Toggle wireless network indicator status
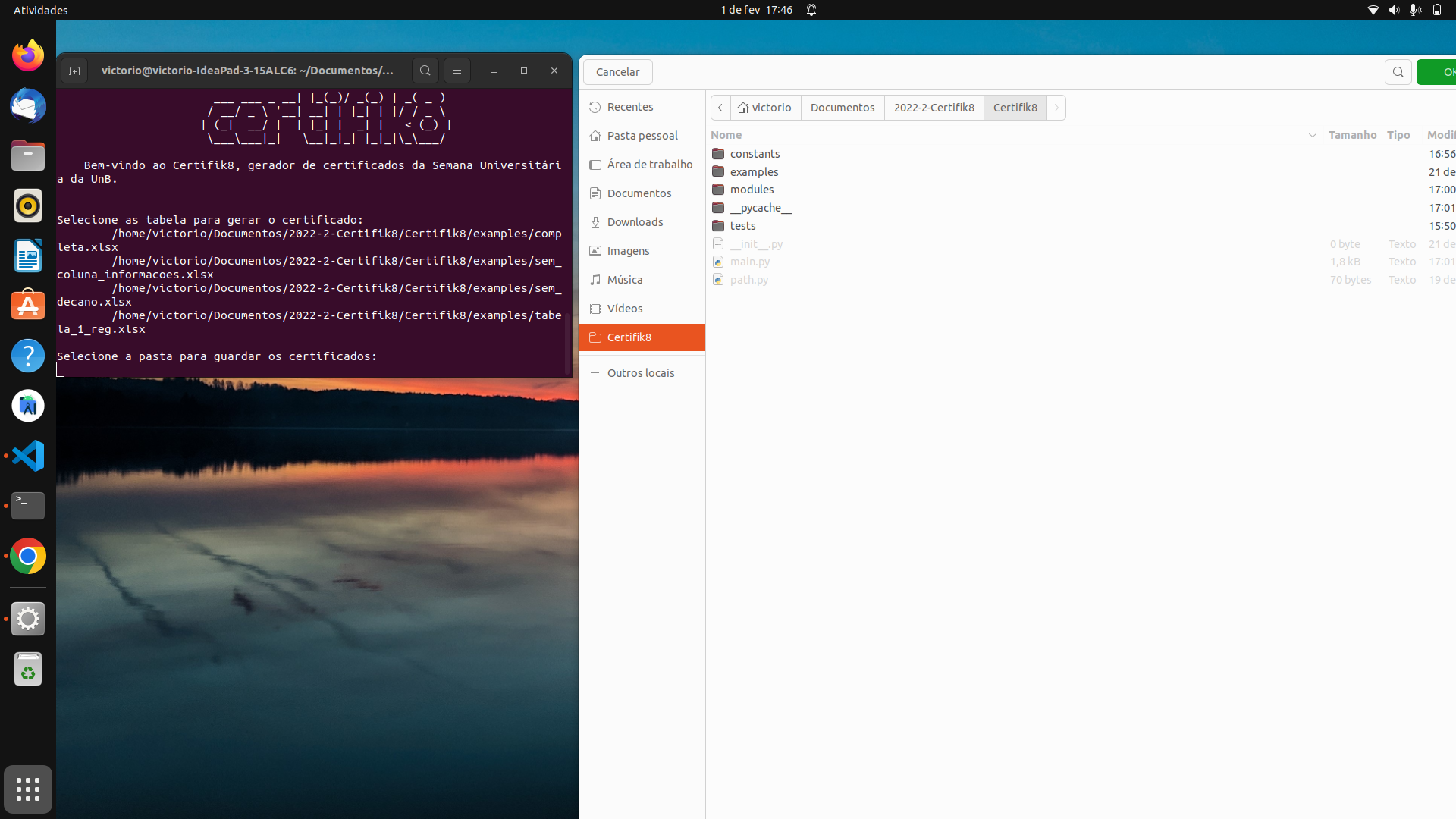Viewport: 1456px width, 819px height. pyautogui.click(x=1374, y=10)
